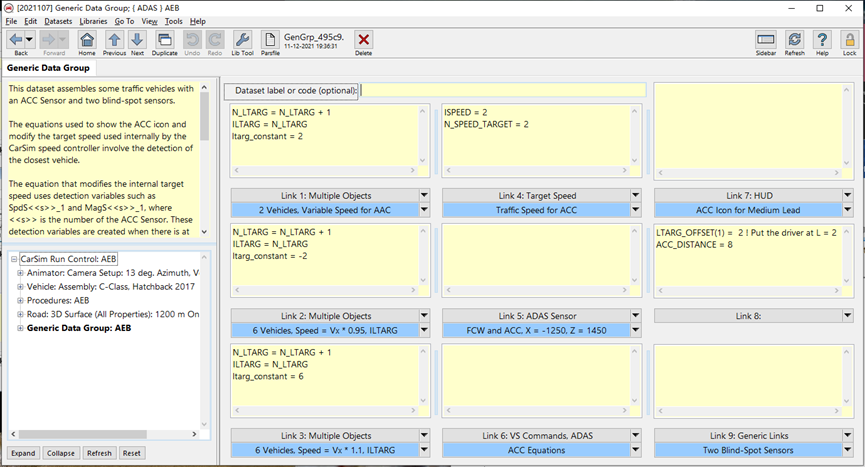Expand the Procedures: AEB tree node
865x467 pixels.
click(20, 300)
